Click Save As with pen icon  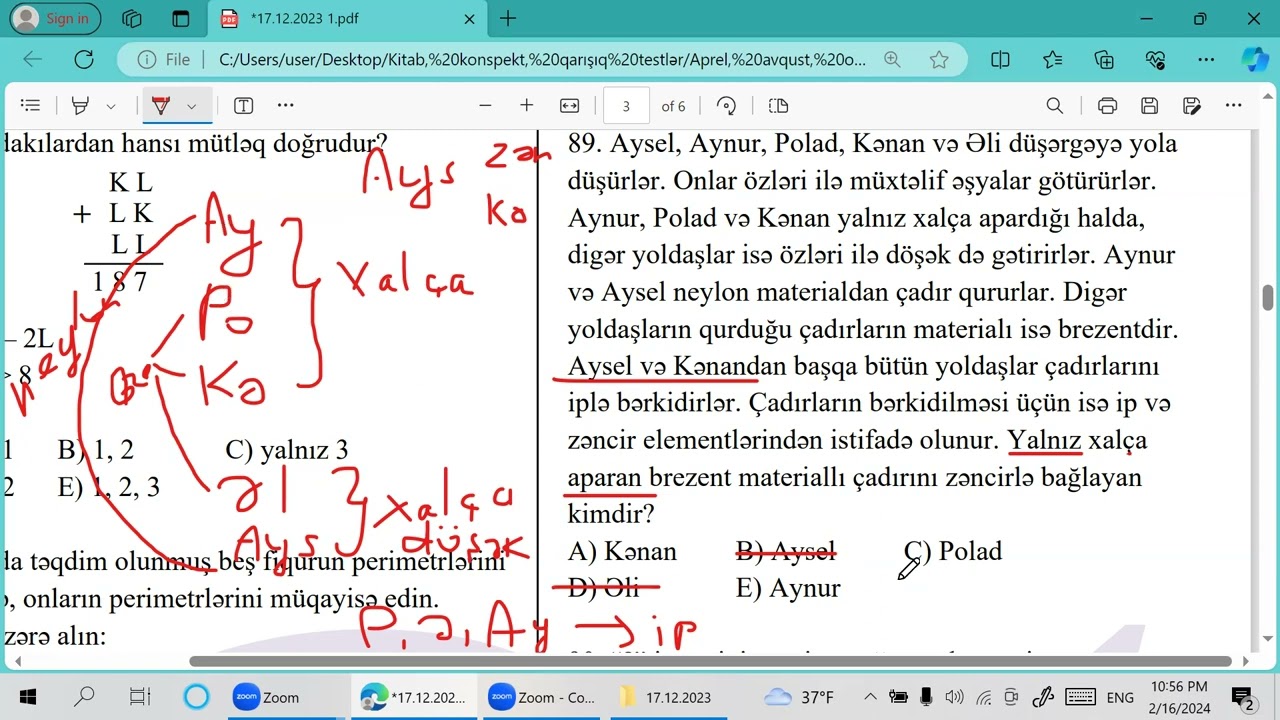[x=1191, y=106]
